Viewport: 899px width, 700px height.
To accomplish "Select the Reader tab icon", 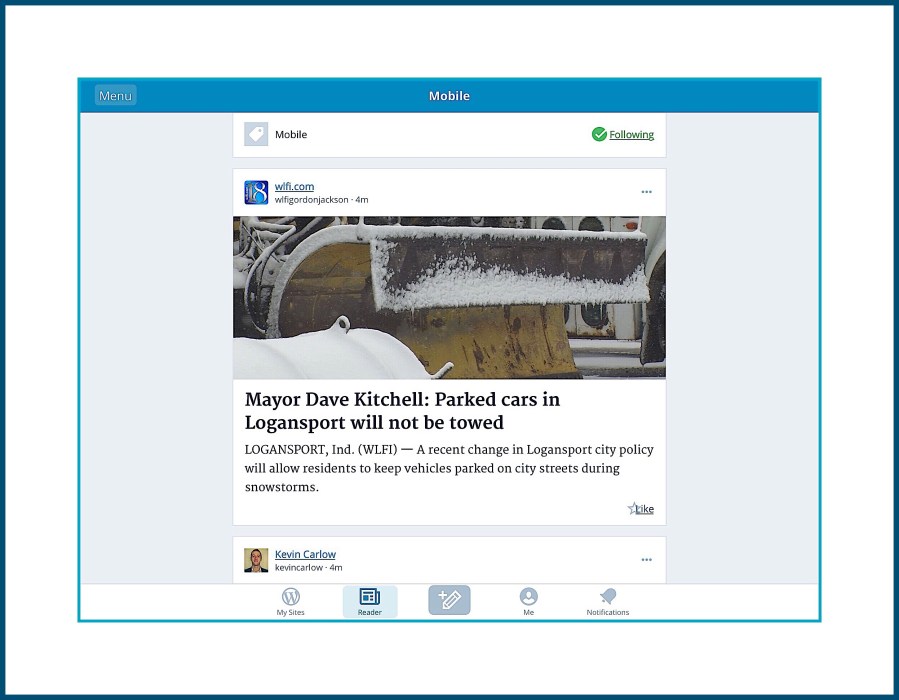I will tap(369, 598).
